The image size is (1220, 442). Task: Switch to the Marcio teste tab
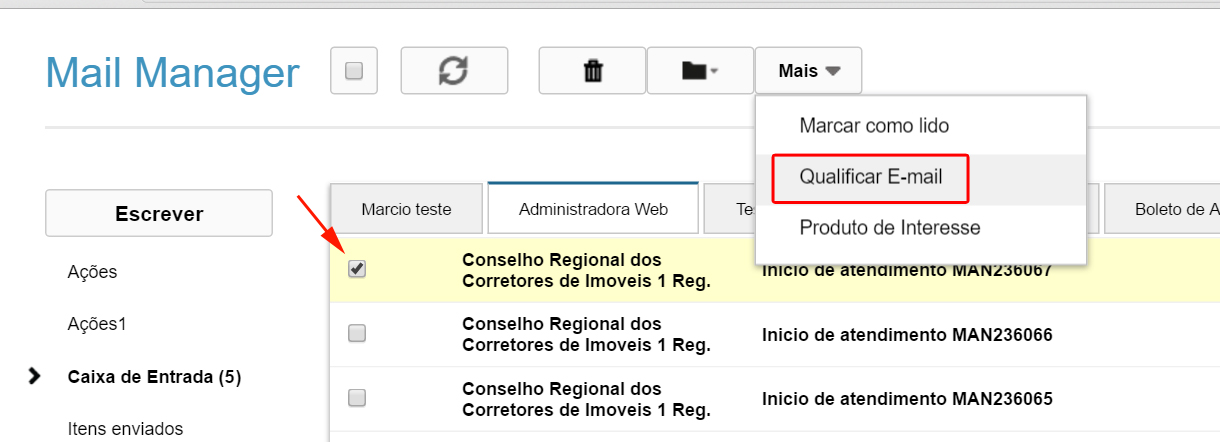406,210
